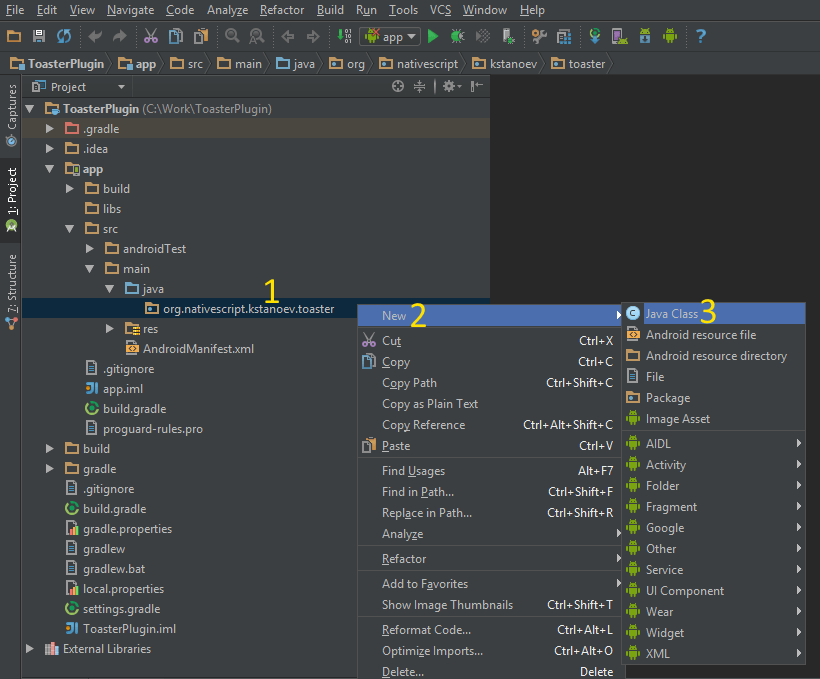Click the Debug bug icon
The width and height of the screenshot is (820, 679).
(457, 37)
